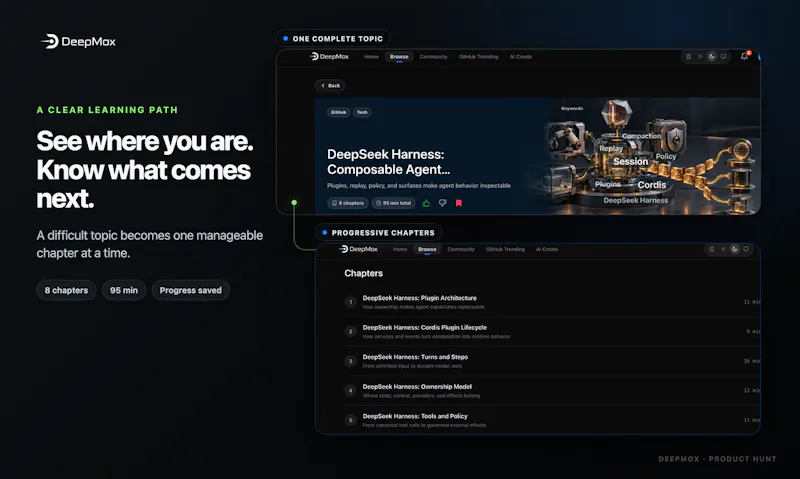Select the monitor system-theme icon in the topic panel header
This screenshot has width=800, height=479.
[723, 57]
